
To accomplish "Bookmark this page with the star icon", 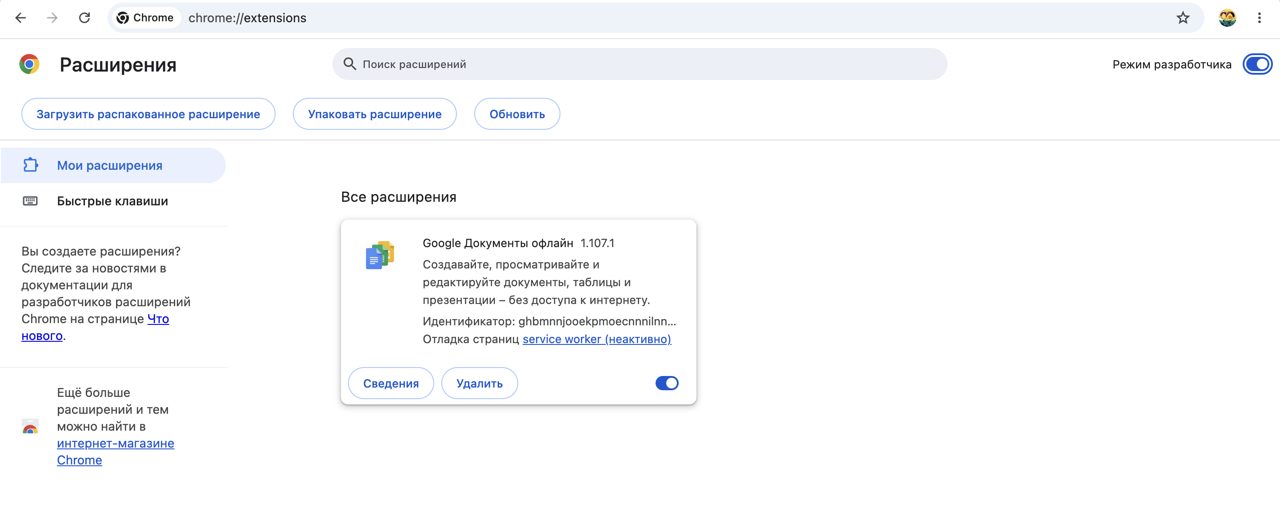I will [1183, 18].
